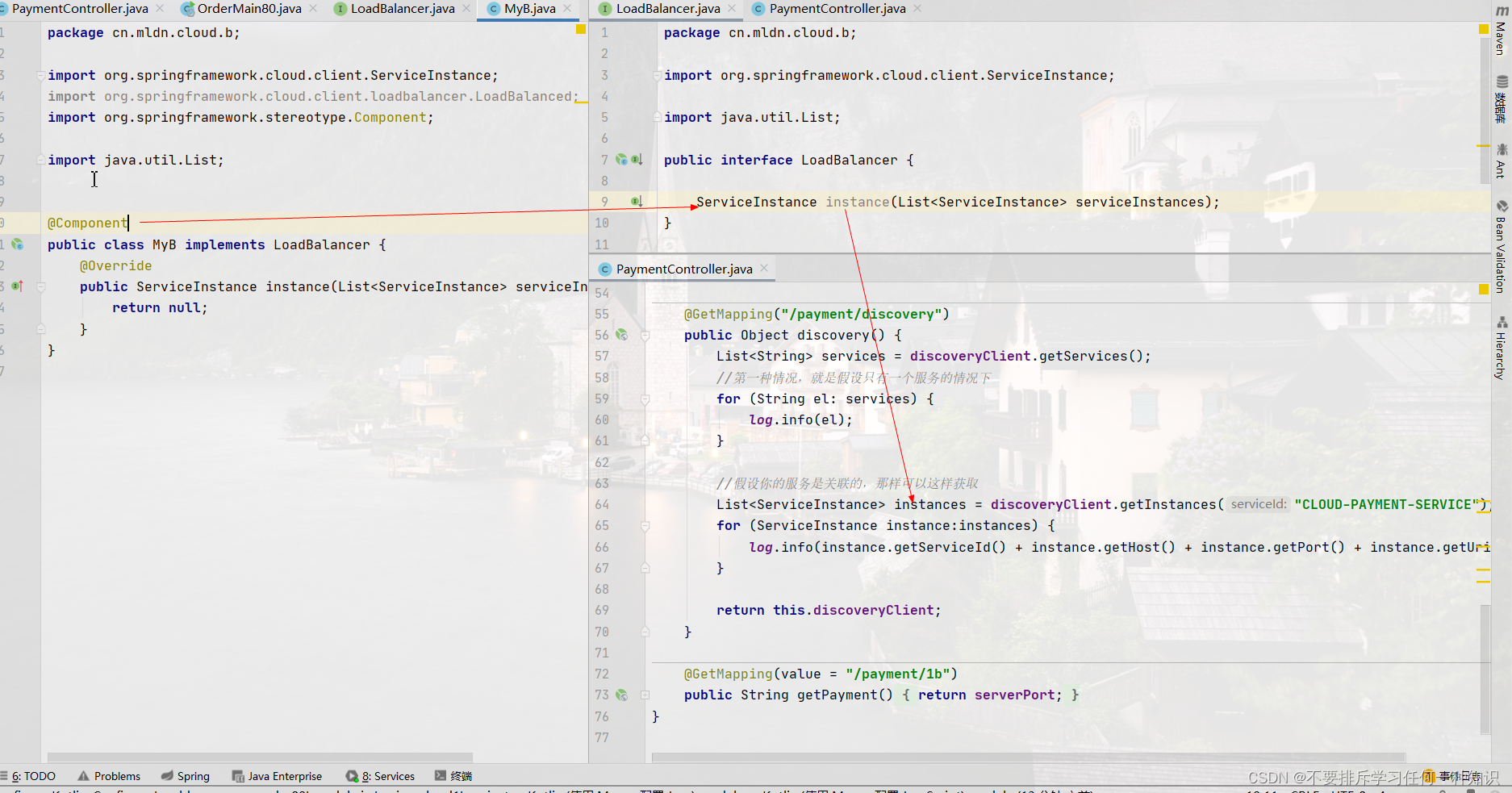Click the @Component annotation in MyB
This screenshot has width=1512, height=793.
87,223
